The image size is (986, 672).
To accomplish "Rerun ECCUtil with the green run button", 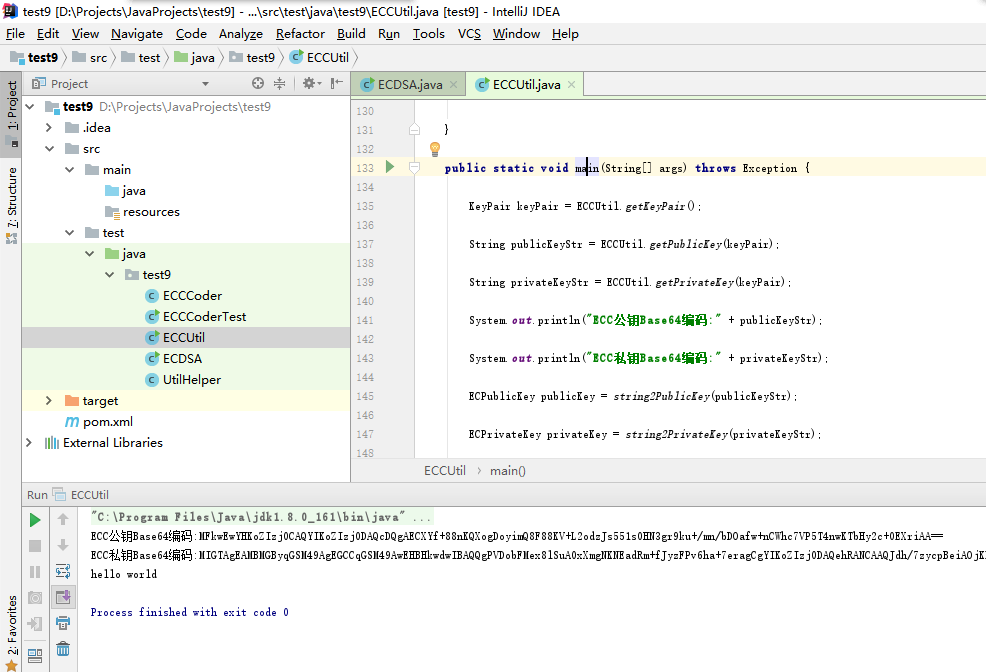I will [35, 520].
